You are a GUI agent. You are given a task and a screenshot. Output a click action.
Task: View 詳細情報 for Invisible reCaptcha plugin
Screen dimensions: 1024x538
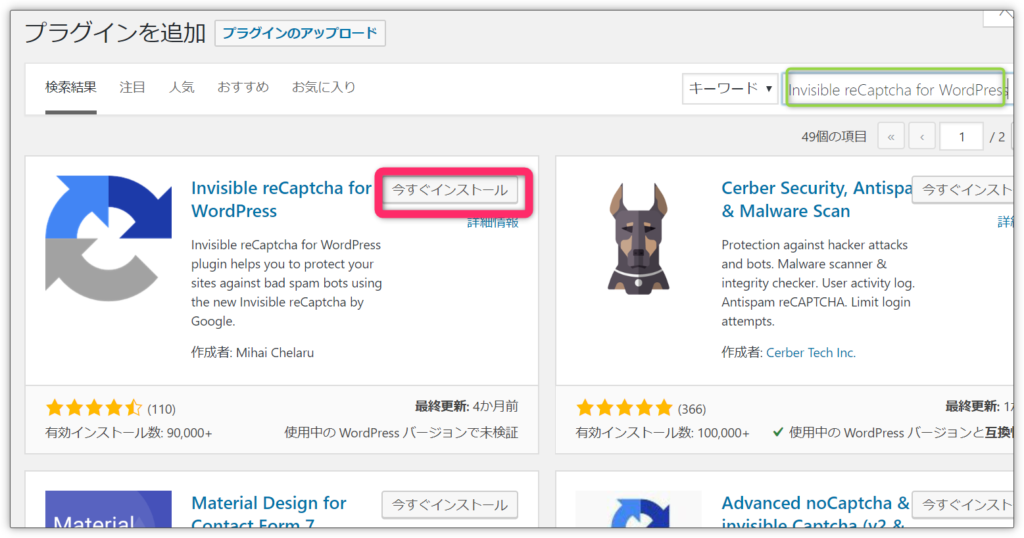(x=492, y=222)
